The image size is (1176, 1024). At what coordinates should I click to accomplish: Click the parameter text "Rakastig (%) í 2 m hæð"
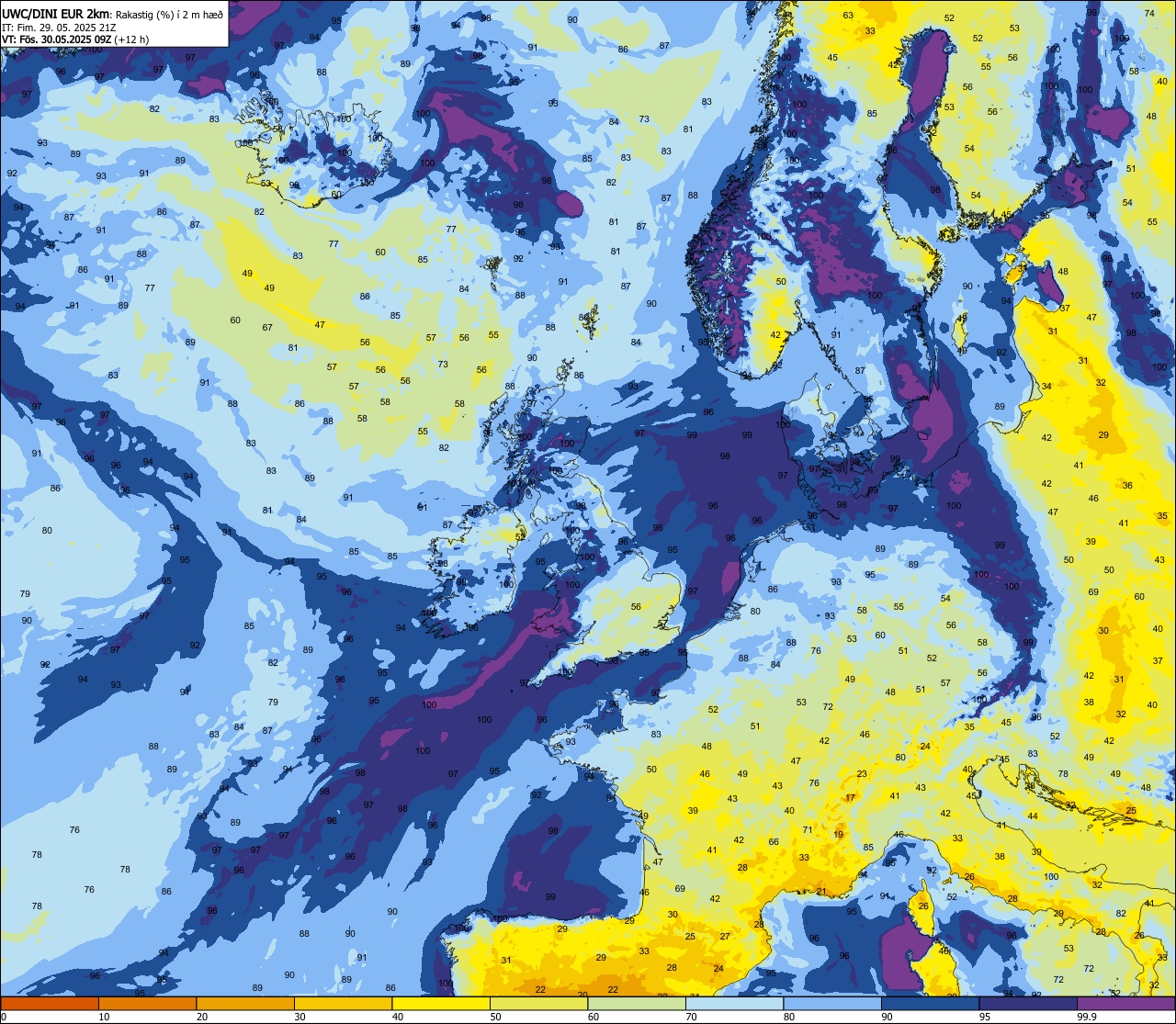click(168, 14)
